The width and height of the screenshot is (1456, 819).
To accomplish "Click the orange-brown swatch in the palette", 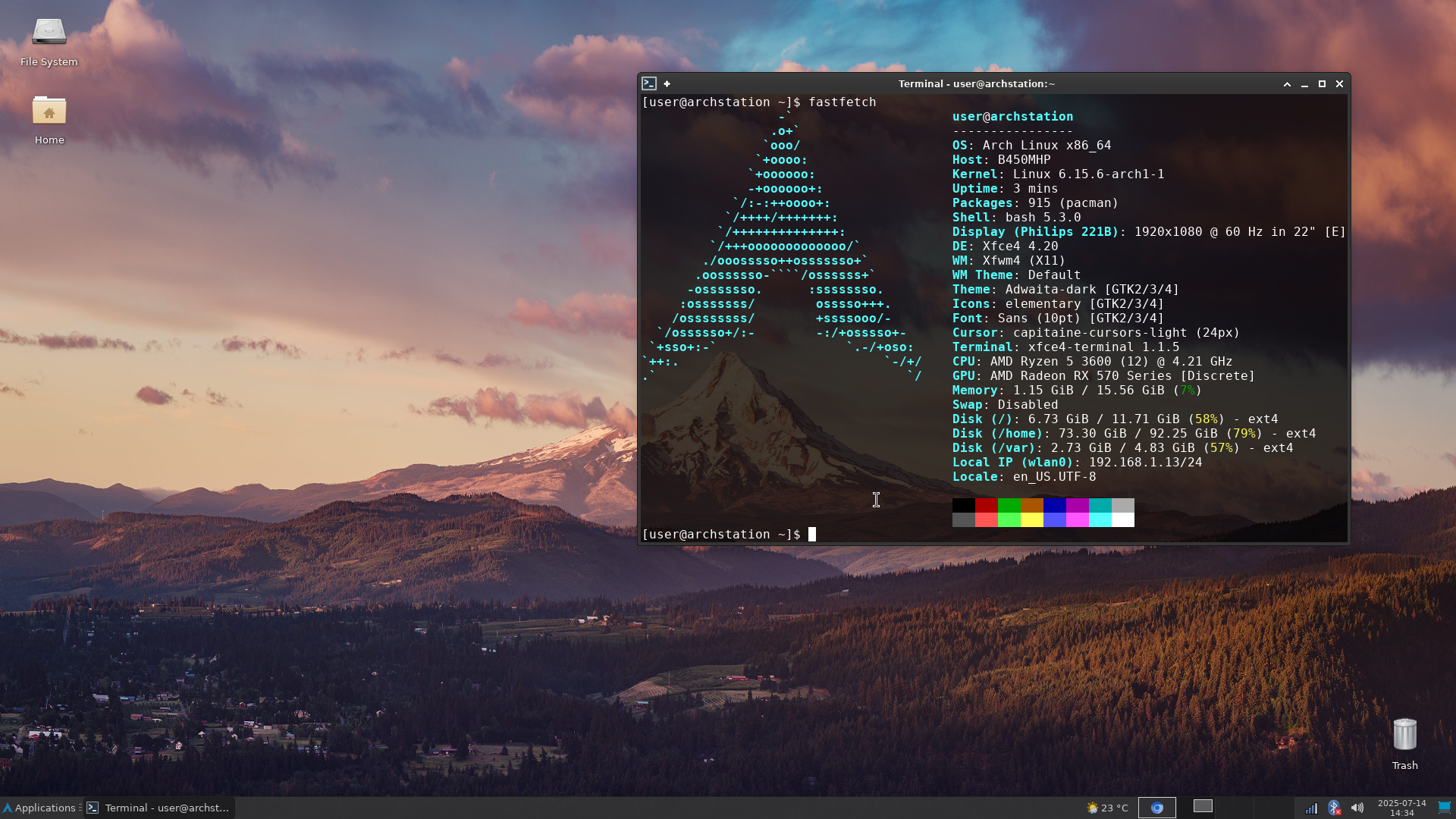I will (1032, 506).
